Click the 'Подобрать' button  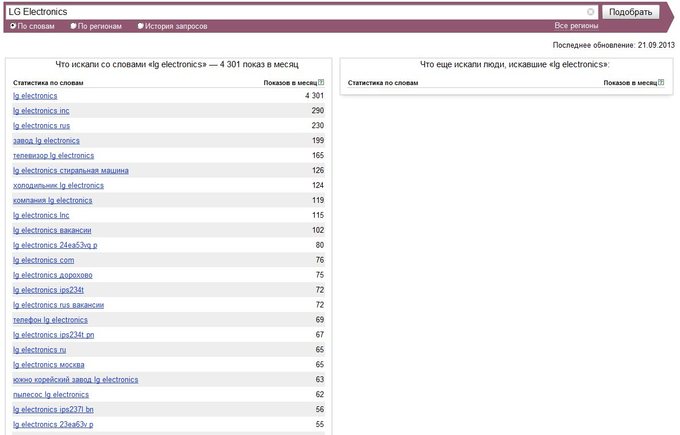[x=630, y=12]
